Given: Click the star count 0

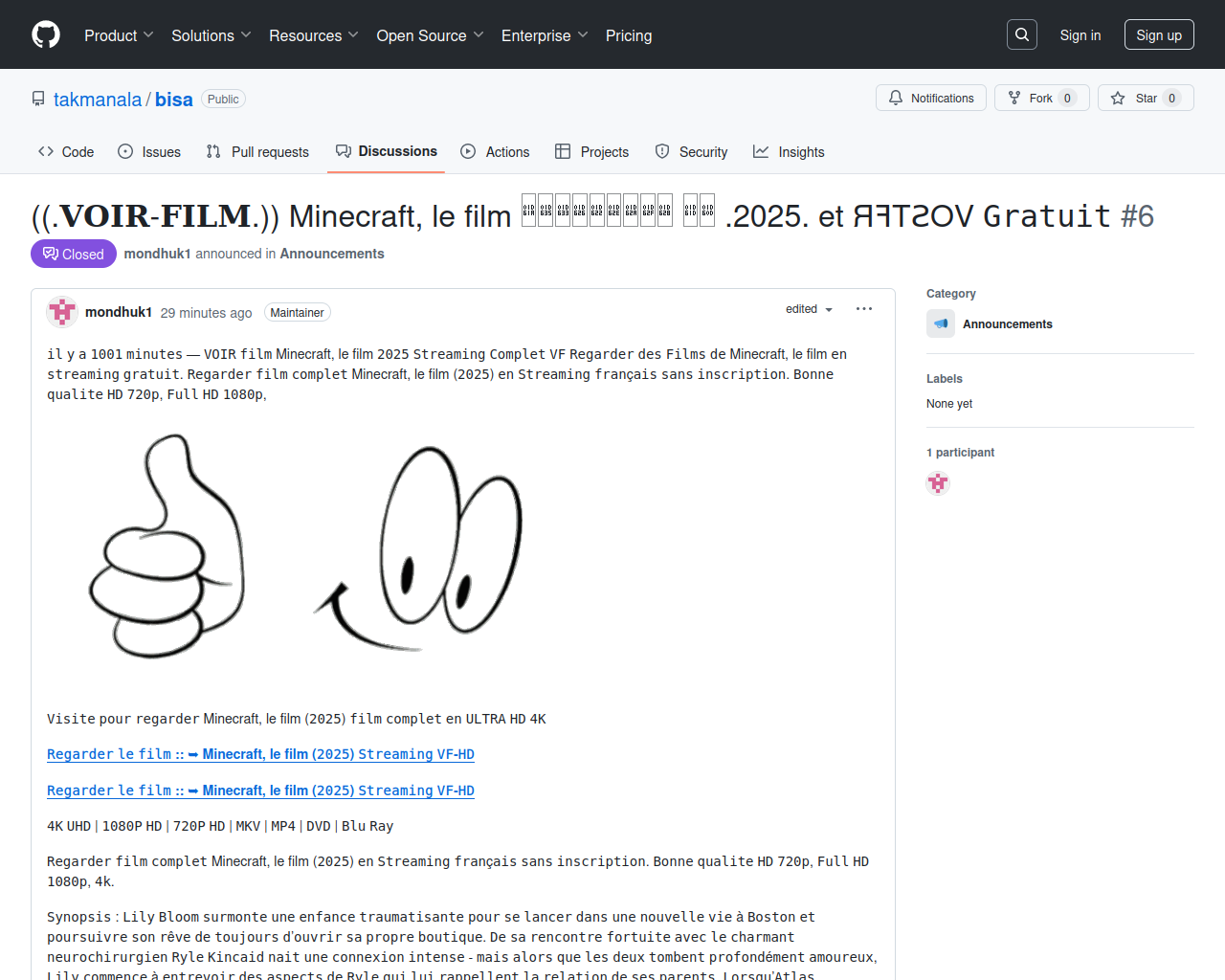Looking at the screenshot, I should coord(1171,99).
